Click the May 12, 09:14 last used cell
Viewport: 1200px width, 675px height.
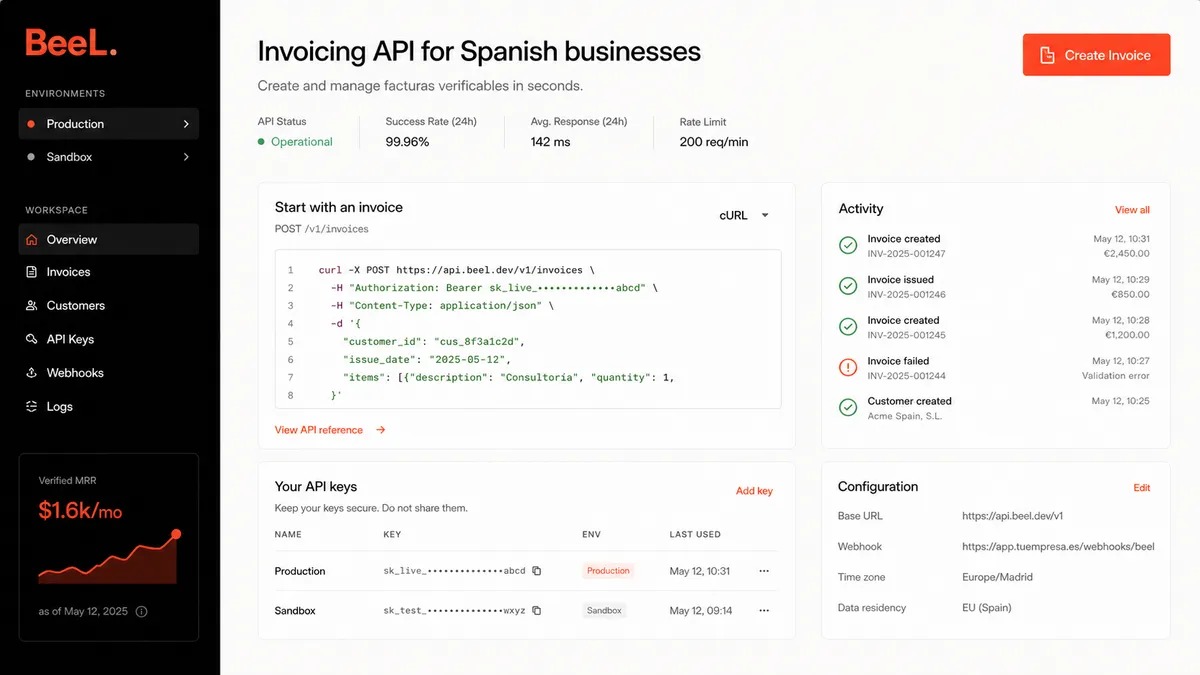point(700,610)
